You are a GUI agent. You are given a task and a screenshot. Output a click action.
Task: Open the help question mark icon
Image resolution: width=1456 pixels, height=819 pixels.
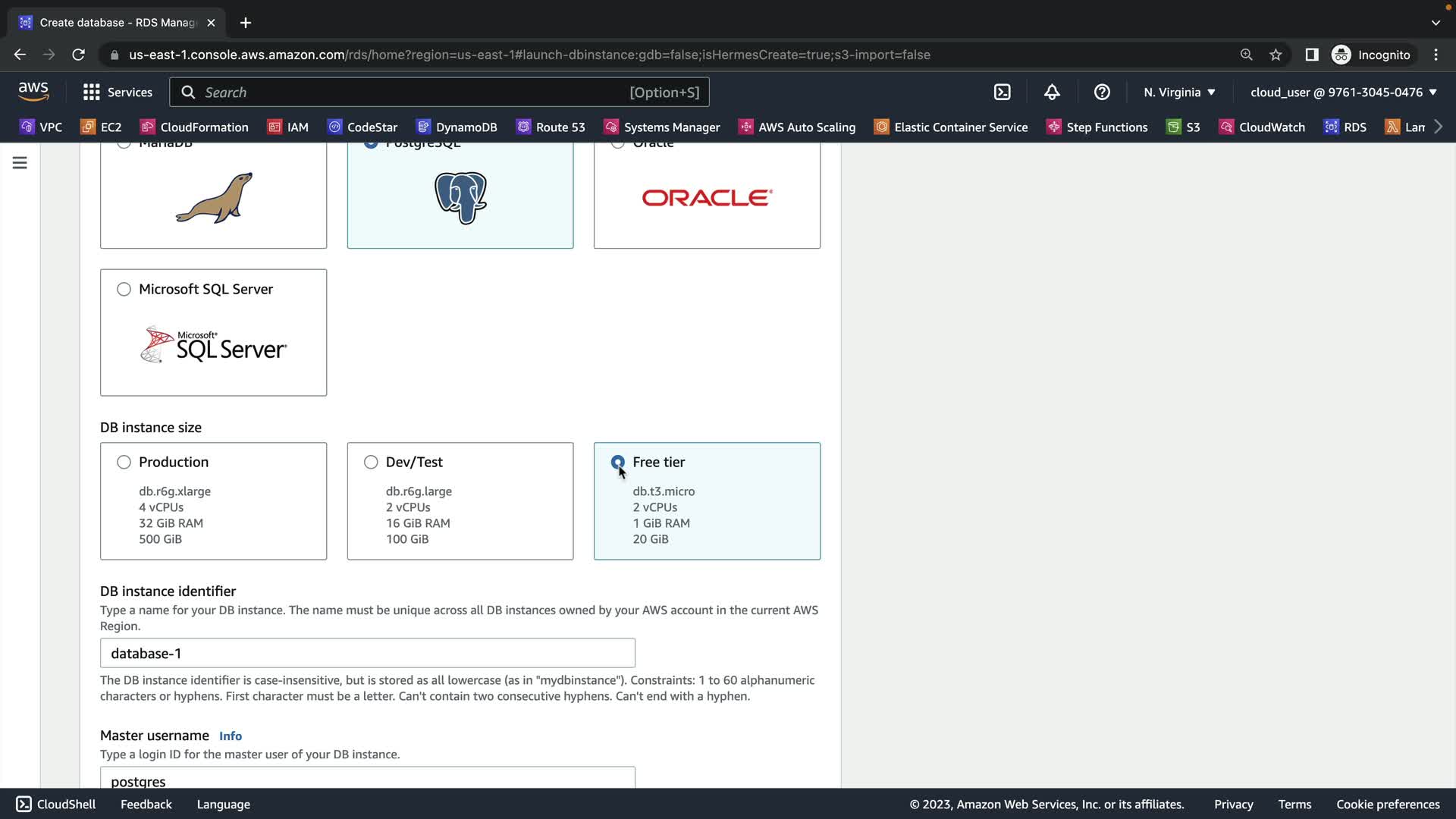pos(1102,92)
